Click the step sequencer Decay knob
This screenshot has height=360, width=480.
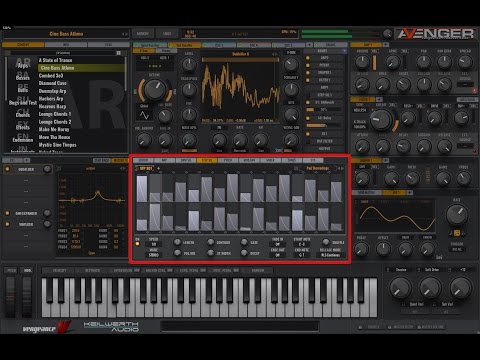click(244, 253)
